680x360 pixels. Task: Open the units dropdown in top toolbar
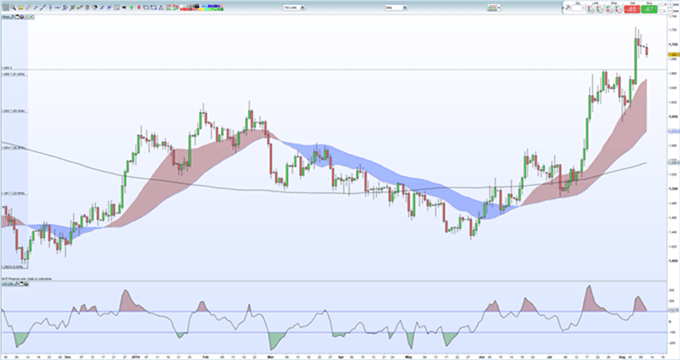tap(294, 7)
